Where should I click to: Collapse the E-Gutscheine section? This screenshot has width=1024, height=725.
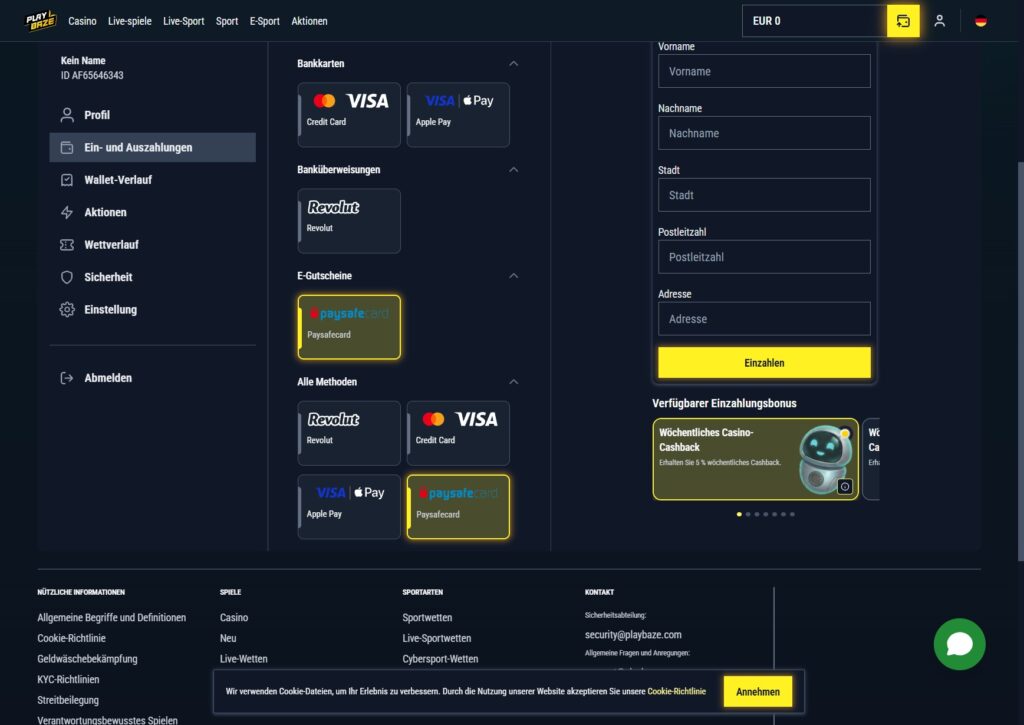[513, 276]
